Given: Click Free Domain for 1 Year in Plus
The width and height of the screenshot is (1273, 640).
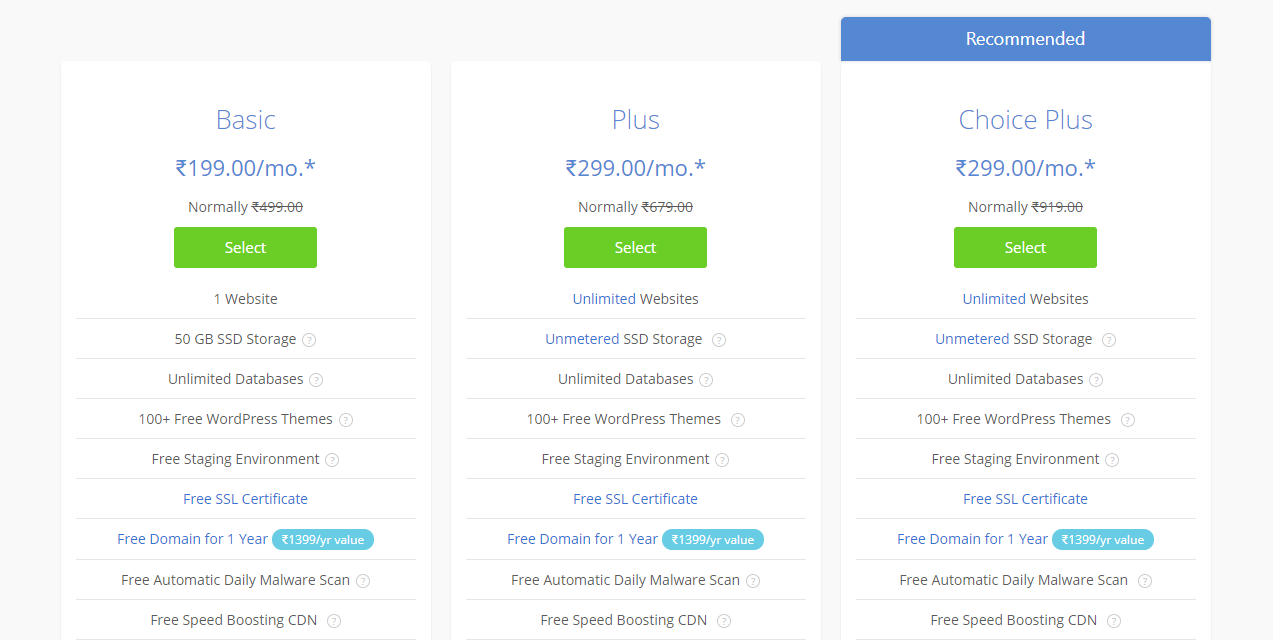Looking at the screenshot, I should coord(582,539).
